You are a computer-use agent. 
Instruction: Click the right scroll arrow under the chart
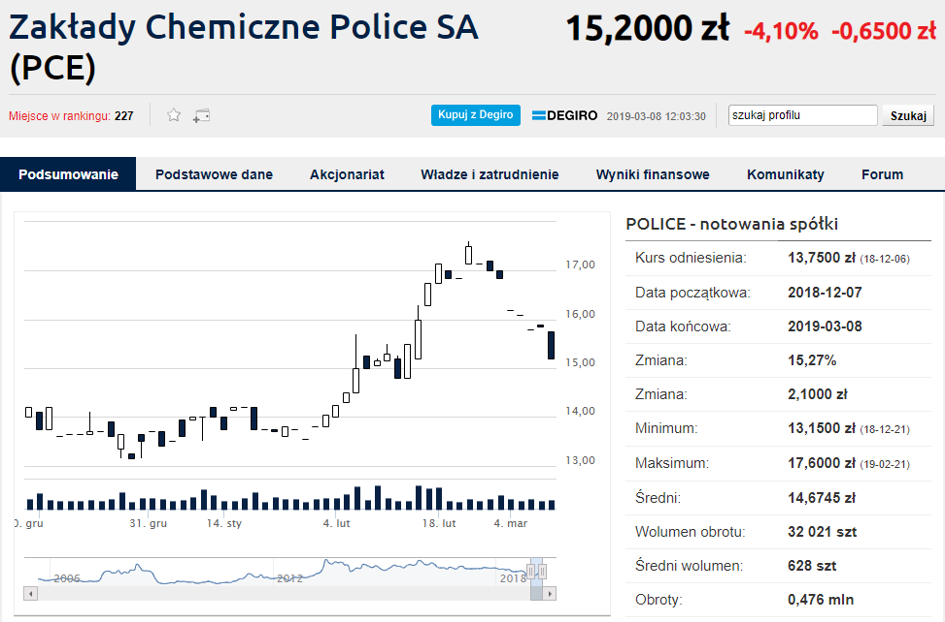pos(550,593)
